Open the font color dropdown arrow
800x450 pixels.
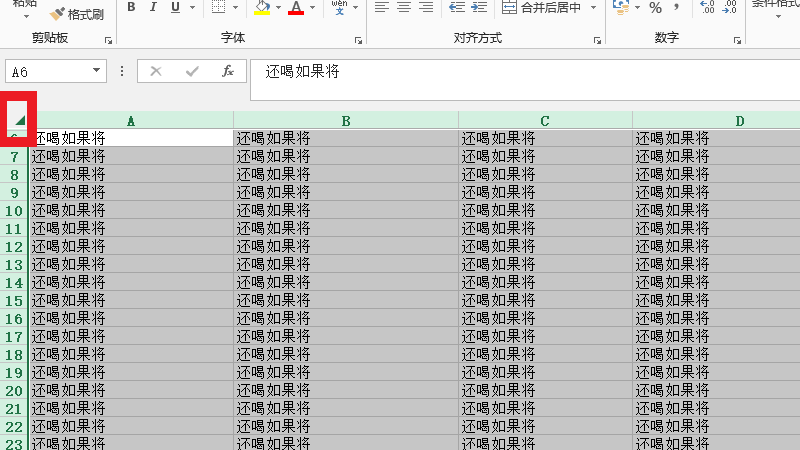pyautogui.click(x=312, y=8)
